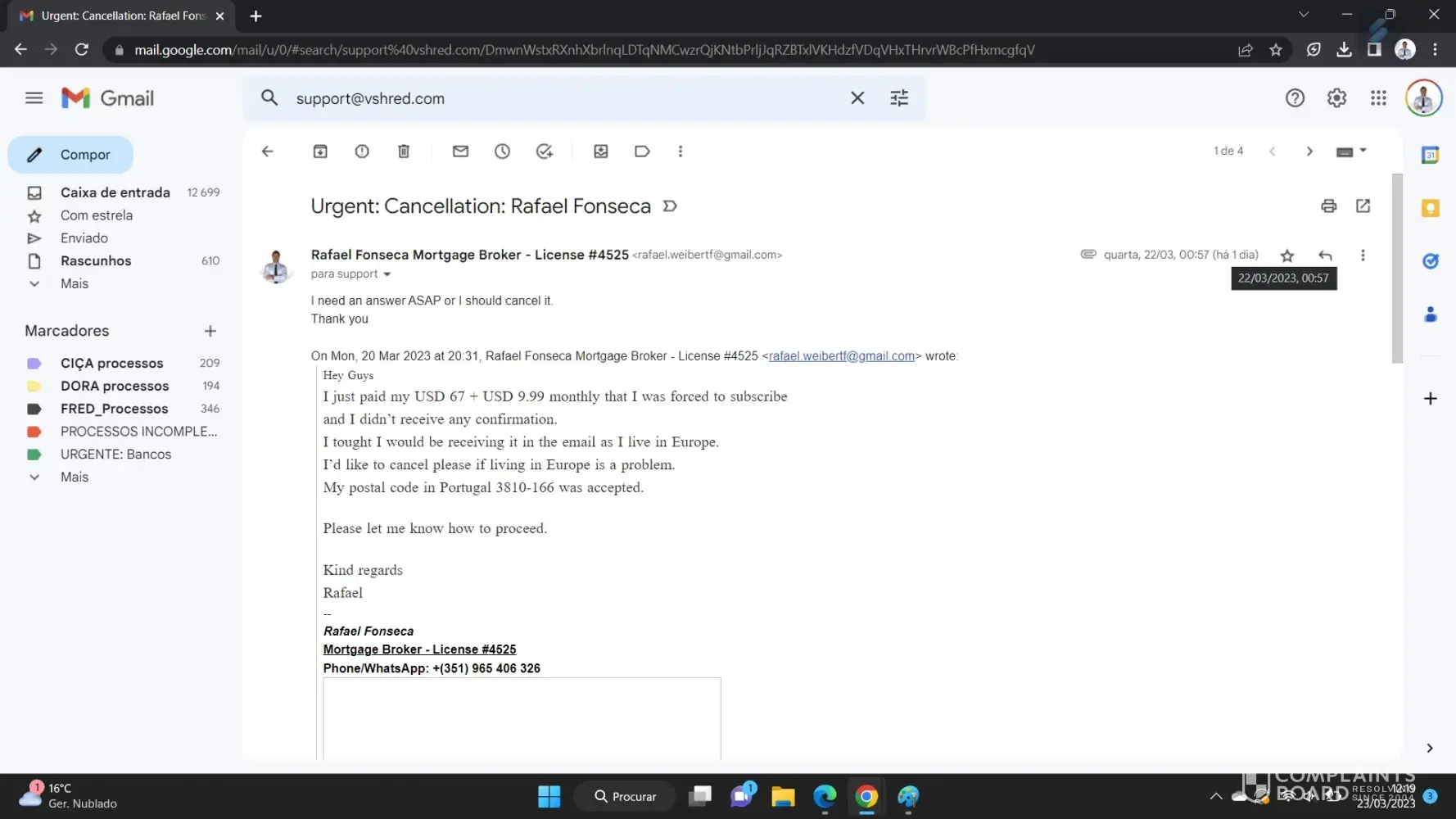
Task: Apply a label to this conversation
Action: 642,152
